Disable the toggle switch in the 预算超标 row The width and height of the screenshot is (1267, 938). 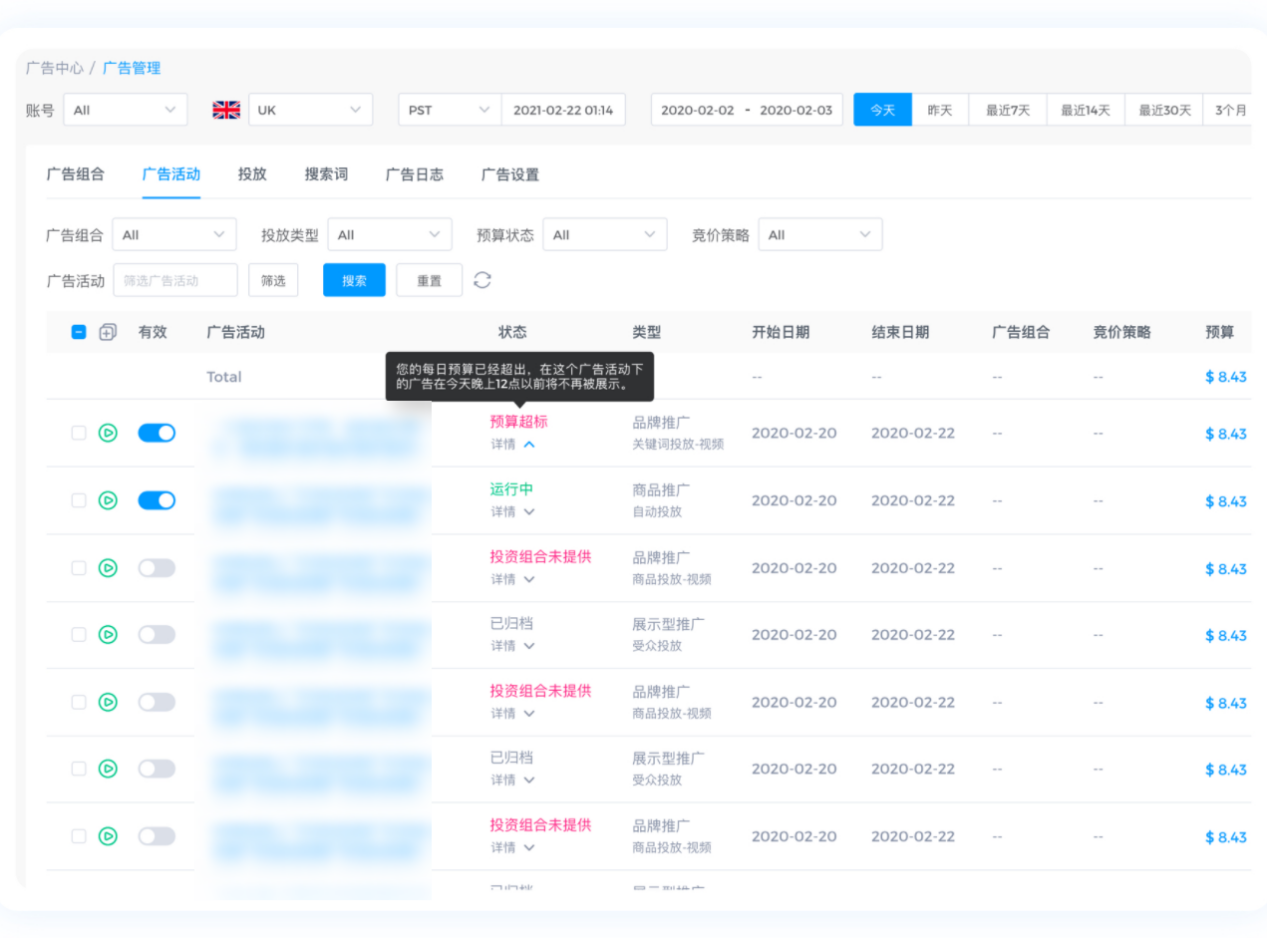pos(156,433)
